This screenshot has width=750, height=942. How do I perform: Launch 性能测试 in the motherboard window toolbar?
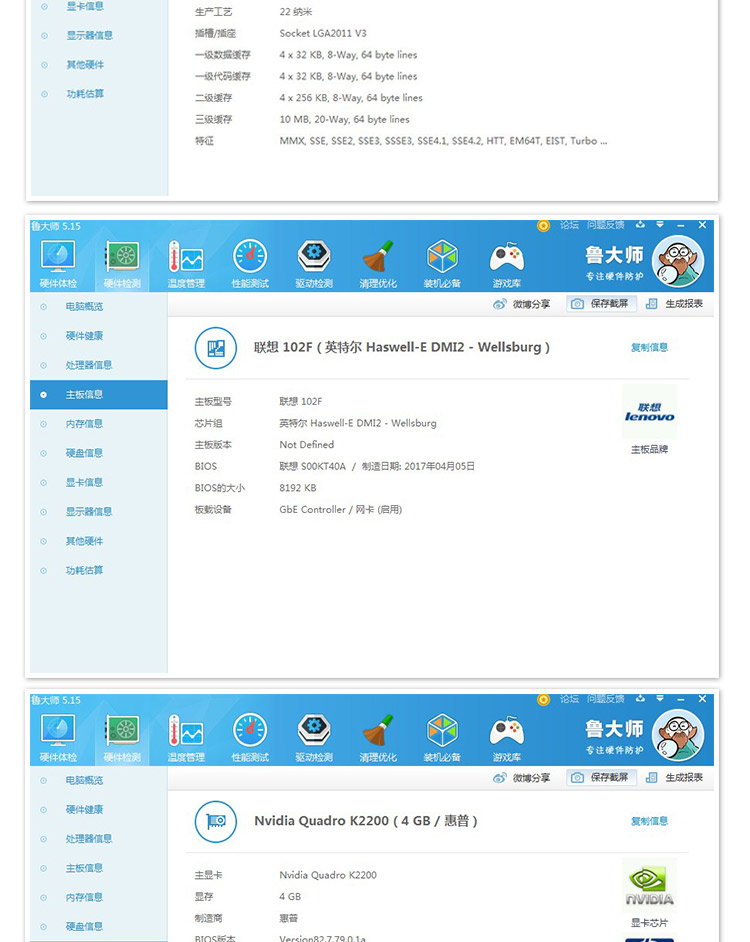[x=250, y=264]
